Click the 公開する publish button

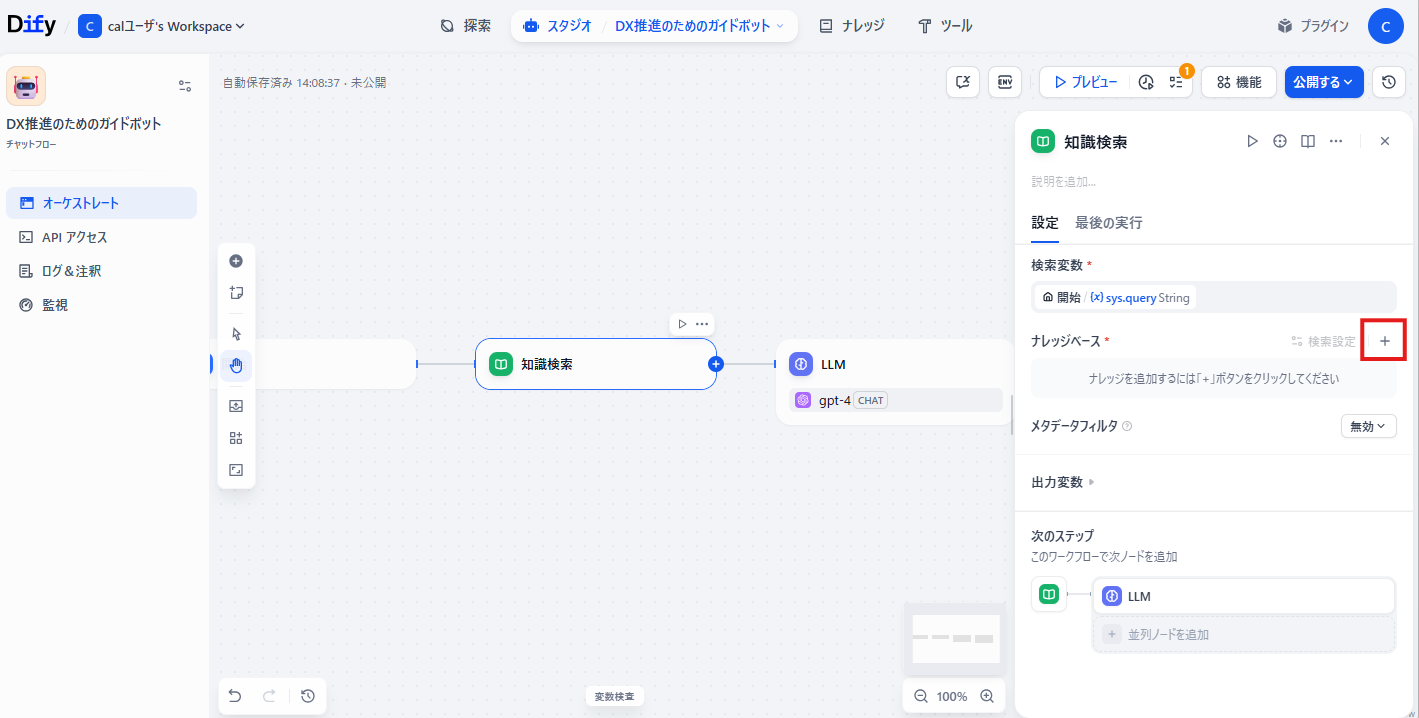point(1323,82)
